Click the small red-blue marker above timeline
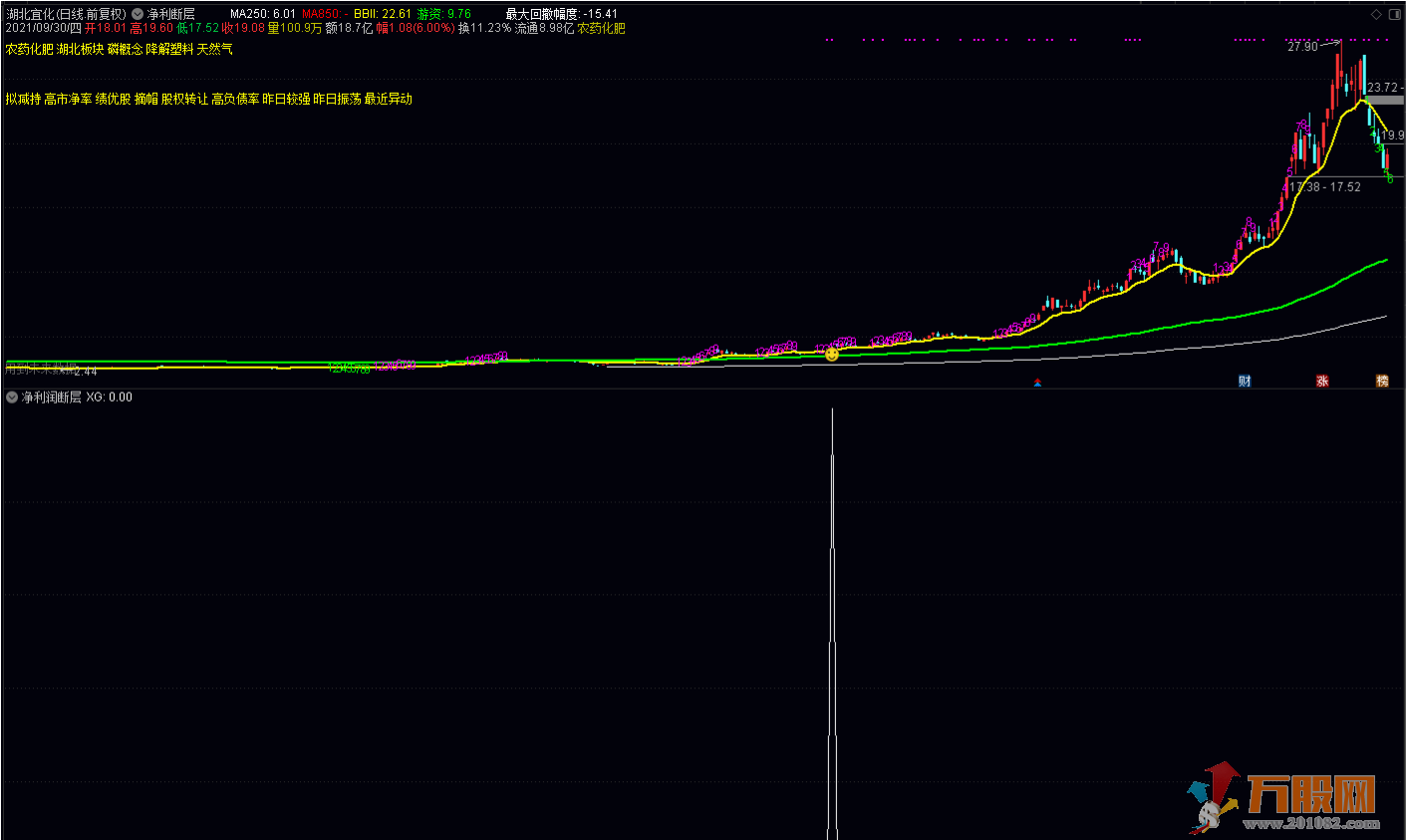Screen dimensions: 1406x840 [1037, 382]
